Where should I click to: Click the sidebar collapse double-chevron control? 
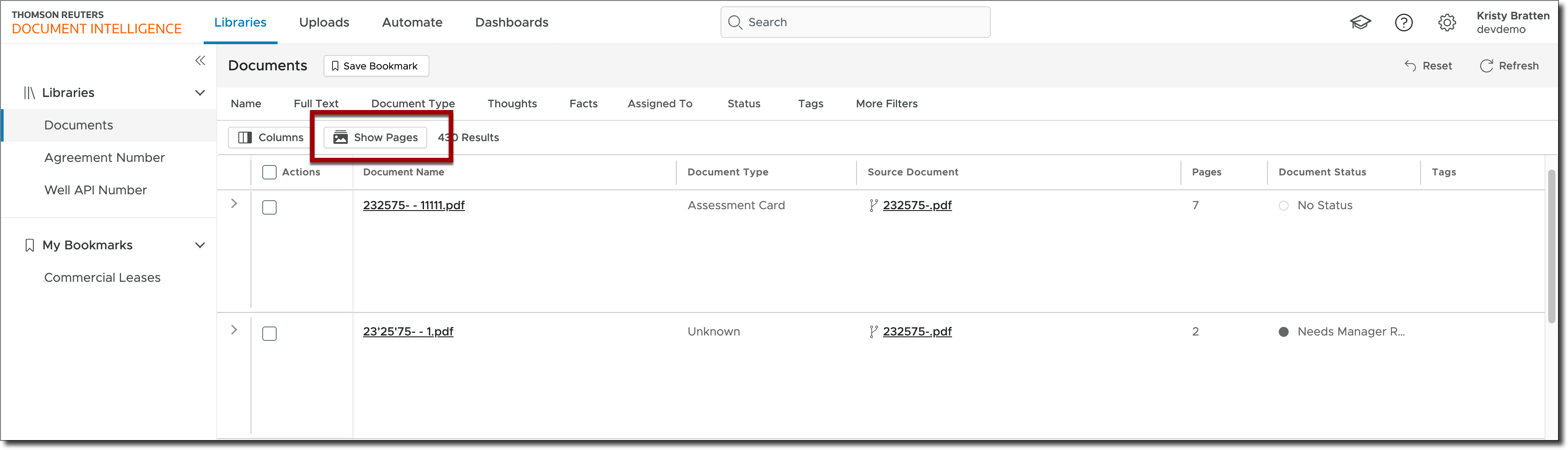200,60
